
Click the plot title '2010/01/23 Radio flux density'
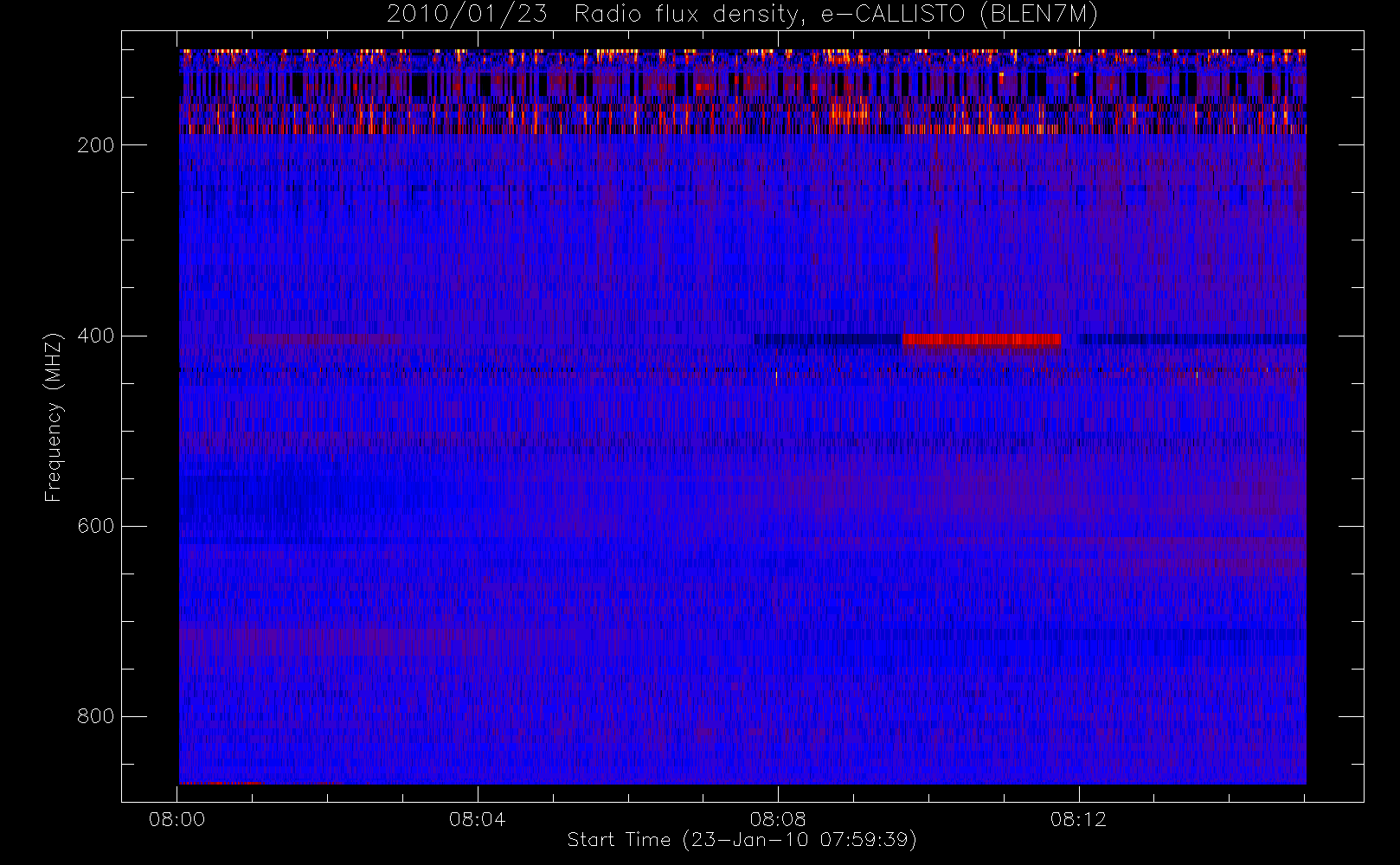tap(742, 15)
